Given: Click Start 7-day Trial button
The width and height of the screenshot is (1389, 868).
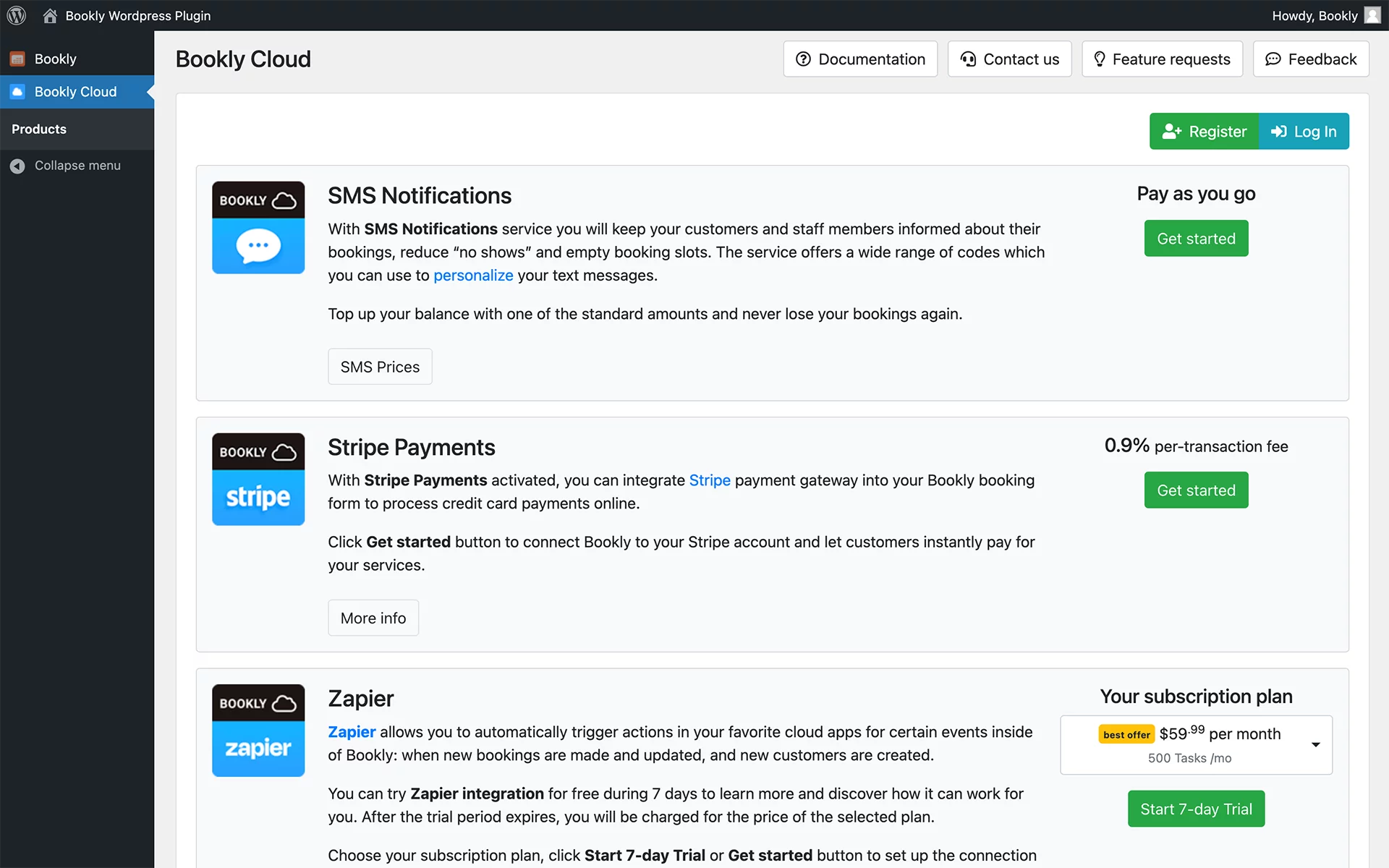Looking at the screenshot, I should (1196, 809).
